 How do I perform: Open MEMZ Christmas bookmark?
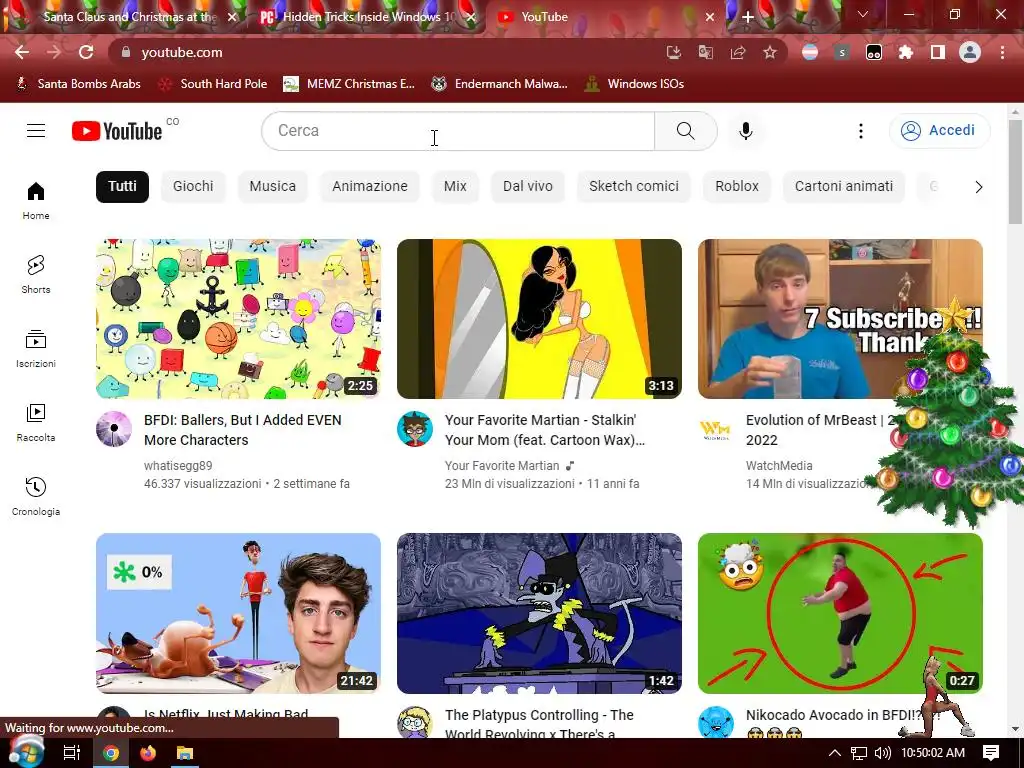point(349,84)
